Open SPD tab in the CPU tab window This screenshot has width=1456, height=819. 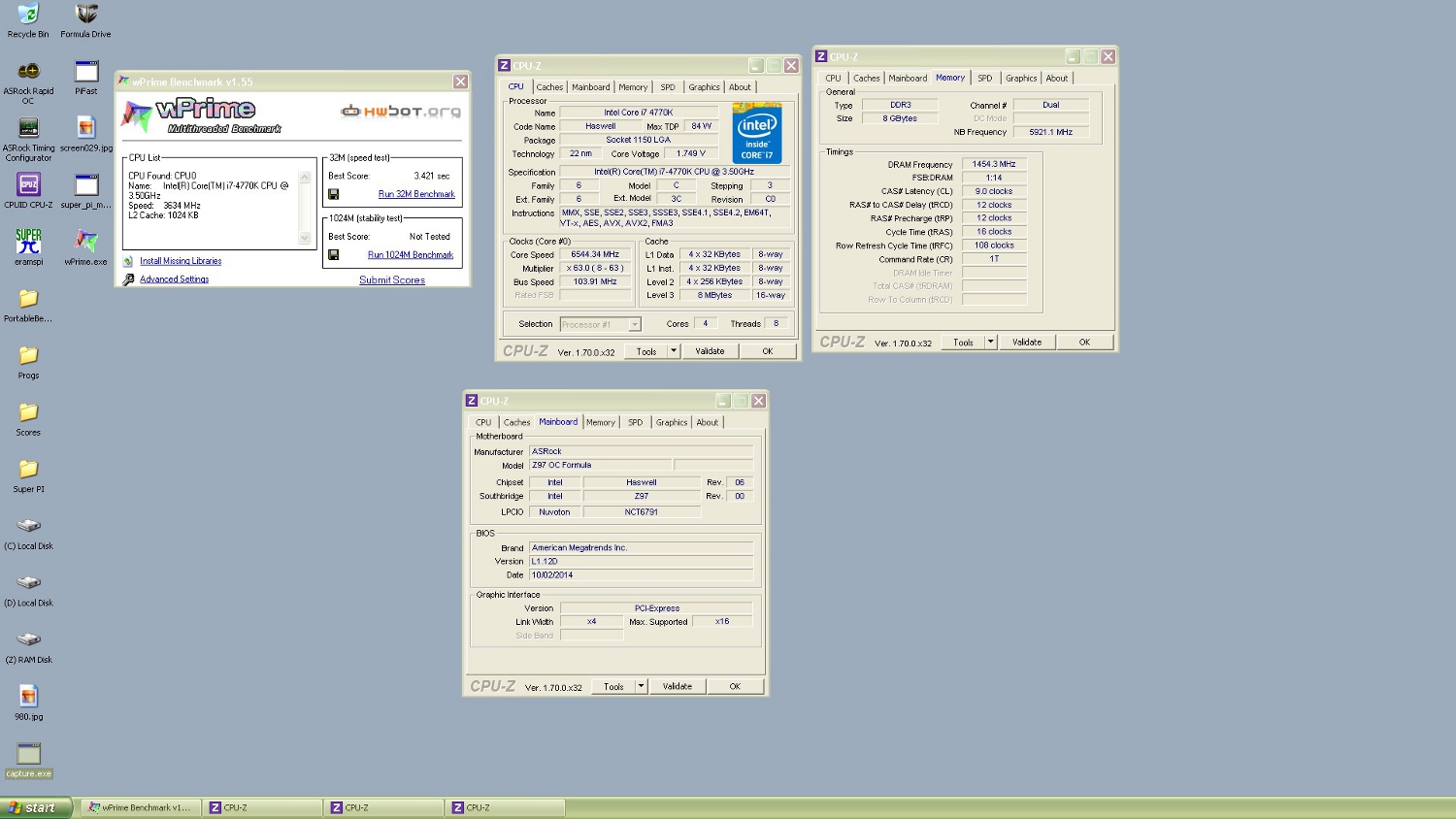point(668,87)
